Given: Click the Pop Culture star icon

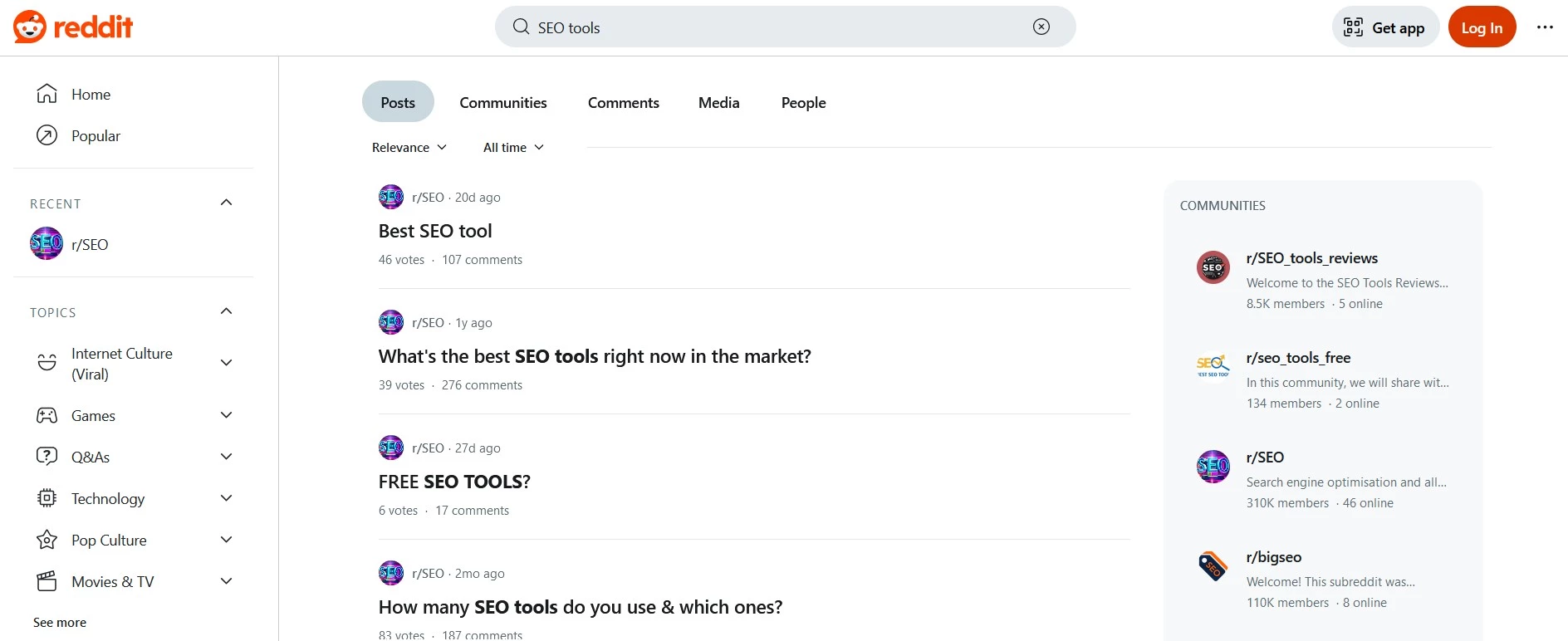Looking at the screenshot, I should tap(47, 540).
